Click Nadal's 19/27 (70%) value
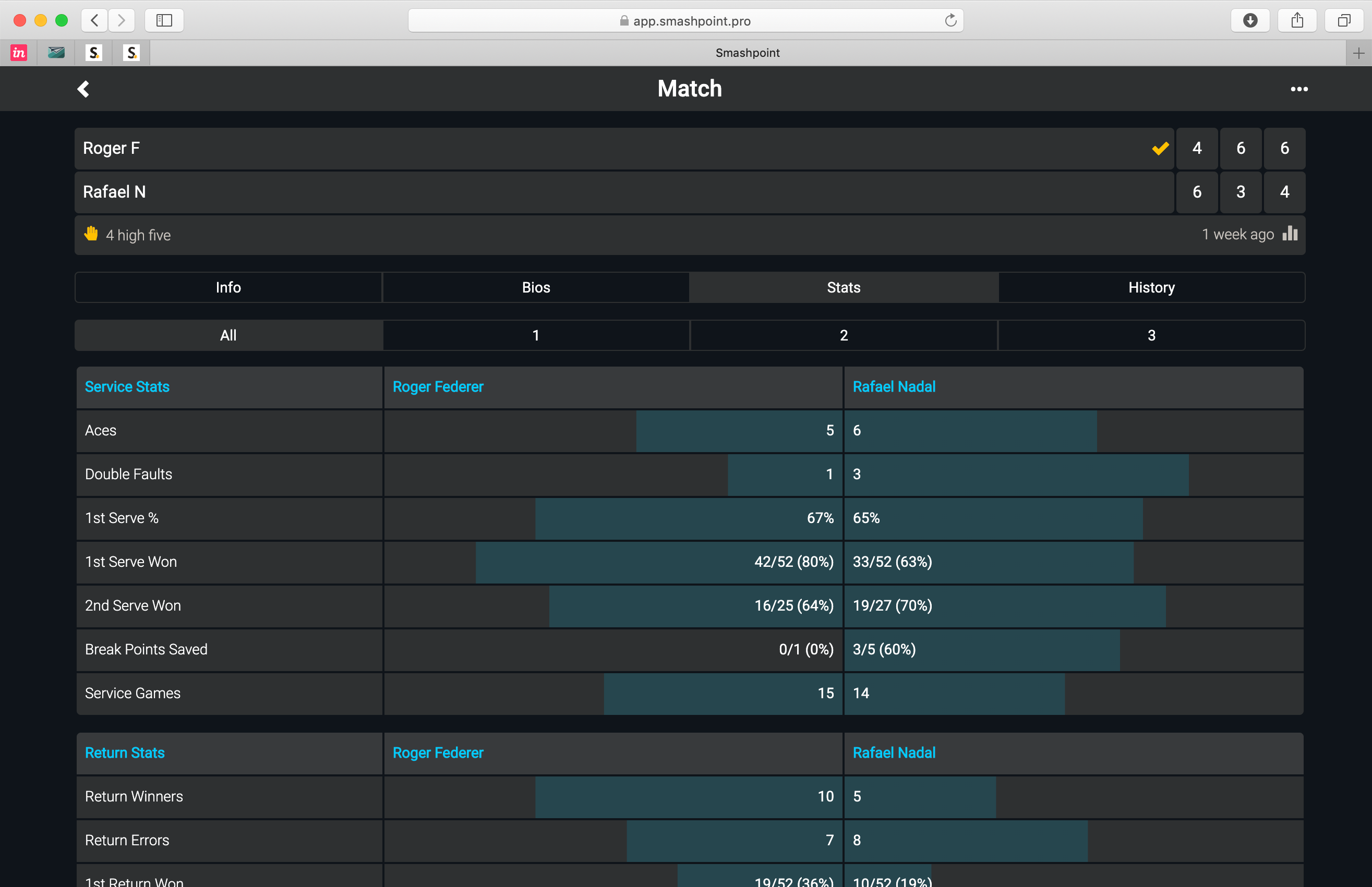Screen dimensions: 1372x887 click(x=892, y=605)
